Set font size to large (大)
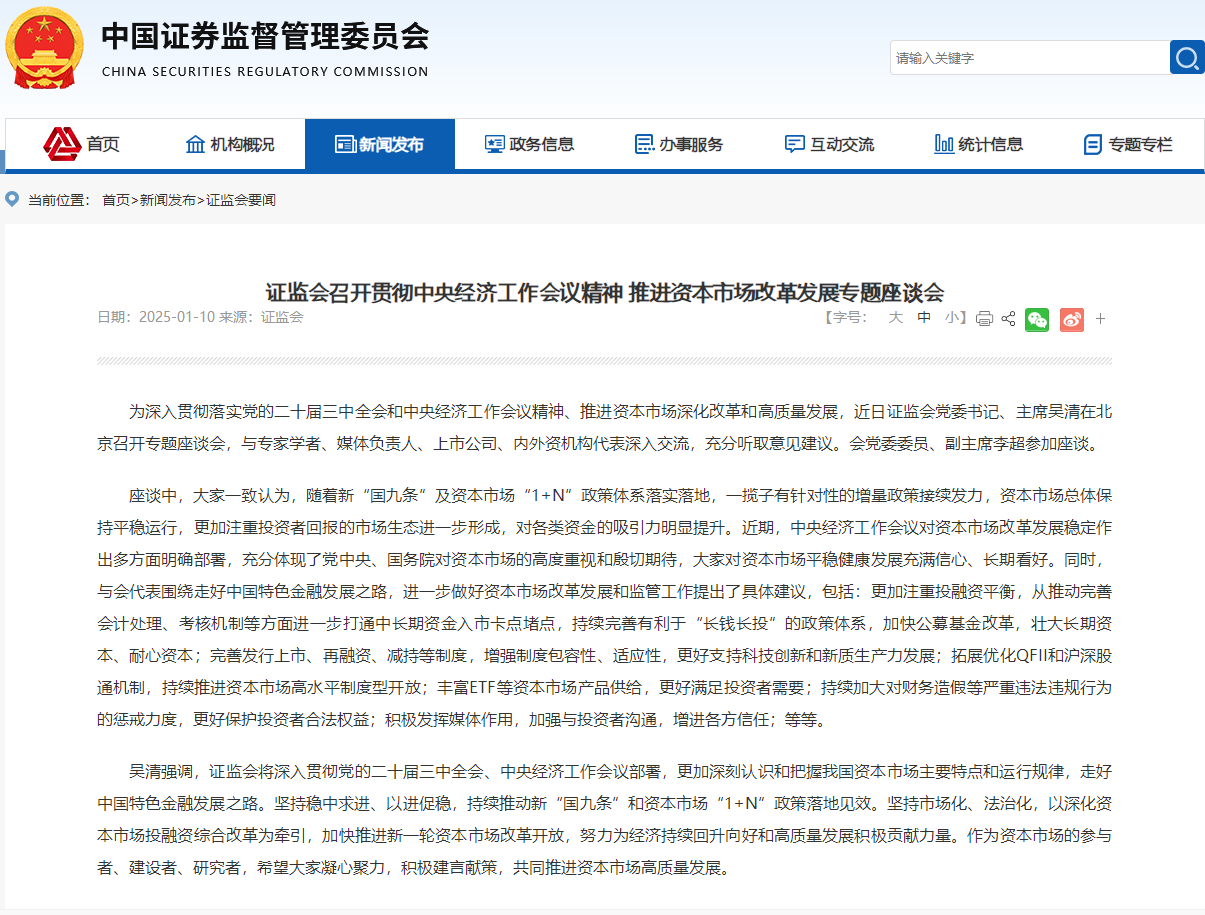 (896, 318)
